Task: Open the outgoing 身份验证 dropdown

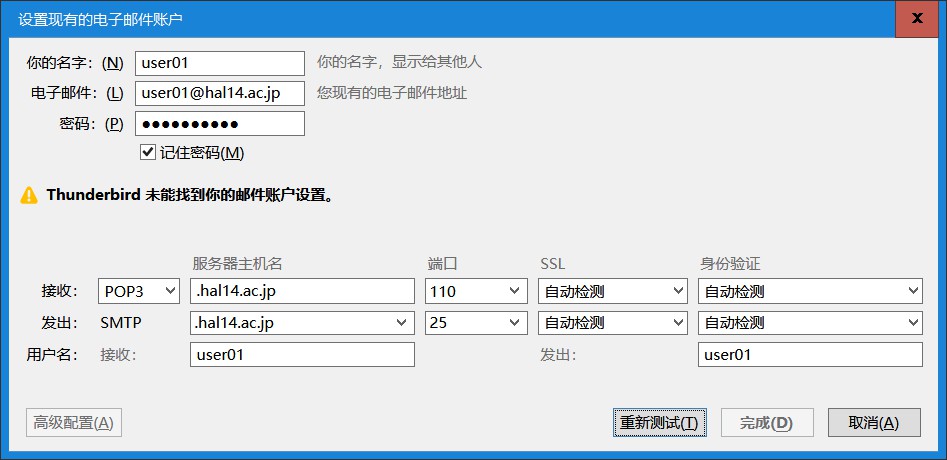Action: pos(810,323)
